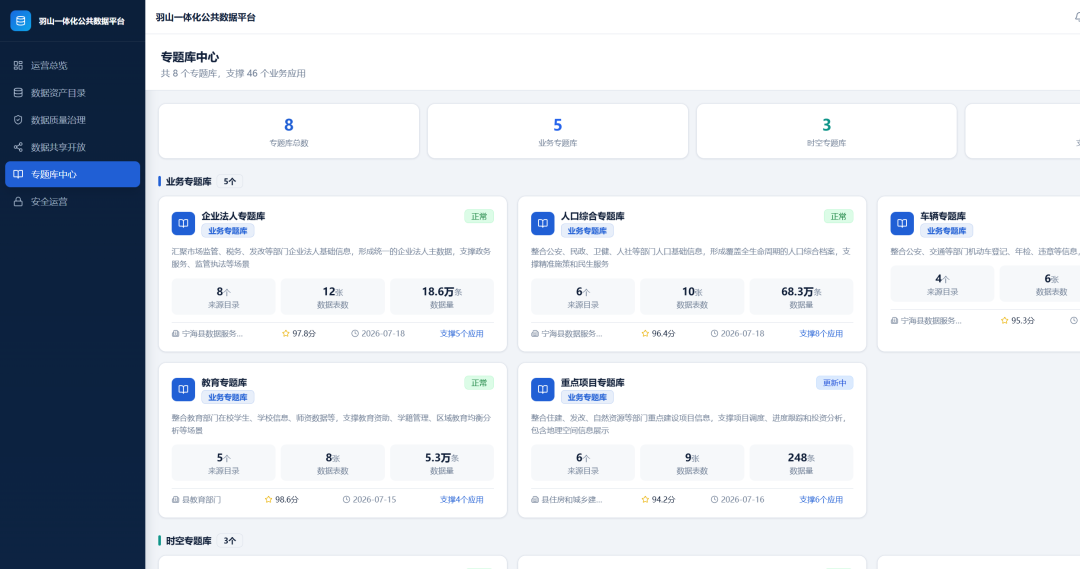Click the star icon next to 97.8分

click(286, 333)
